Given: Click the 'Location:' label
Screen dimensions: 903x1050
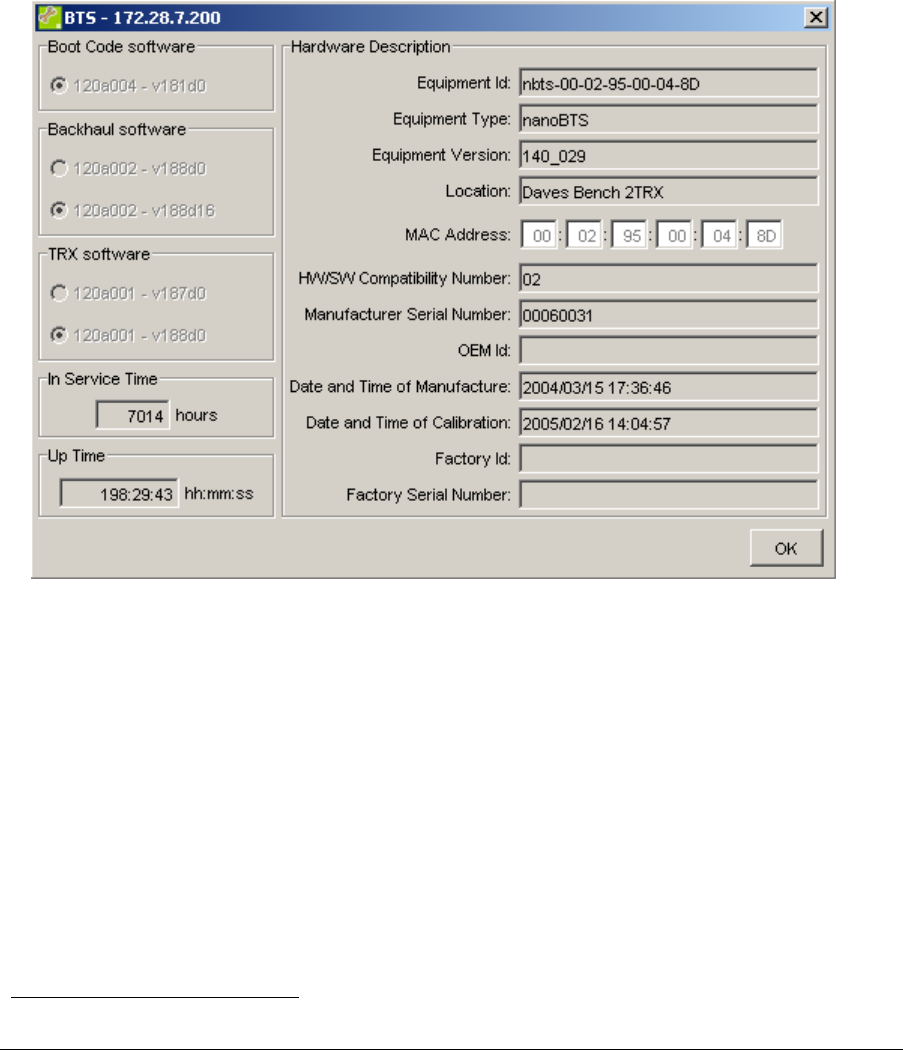Looking at the screenshot, I should coord(478,192).
